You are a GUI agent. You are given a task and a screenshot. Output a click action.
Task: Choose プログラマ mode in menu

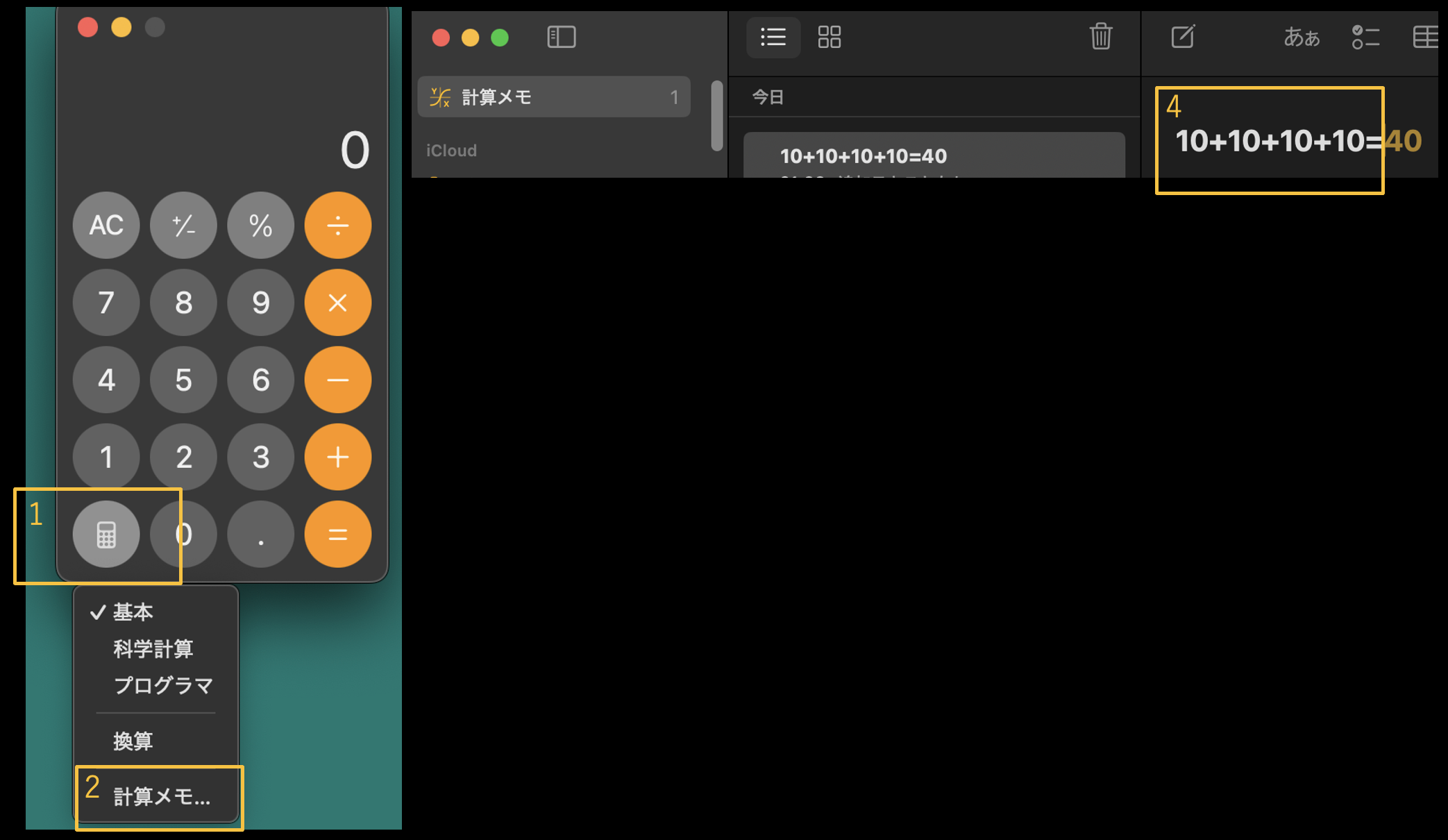pos(162,686)
